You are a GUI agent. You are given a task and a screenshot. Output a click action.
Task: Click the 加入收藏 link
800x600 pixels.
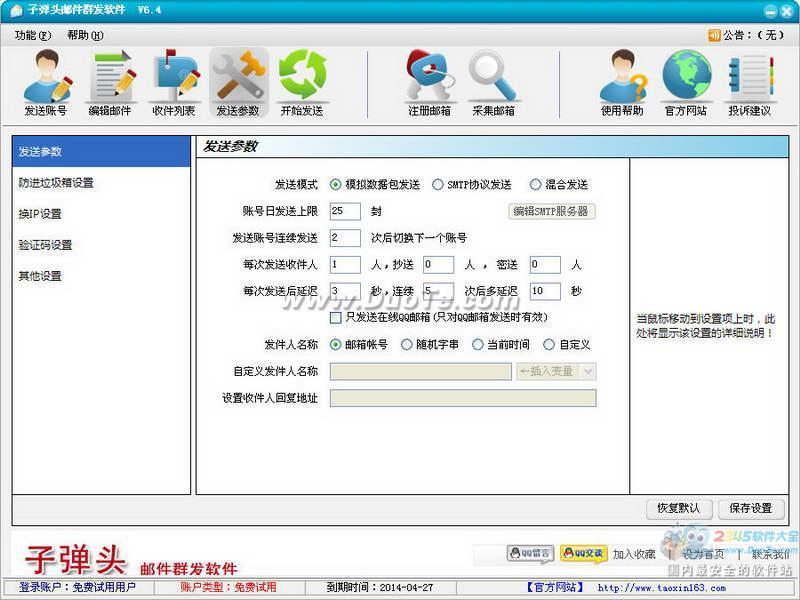(634, 554)
